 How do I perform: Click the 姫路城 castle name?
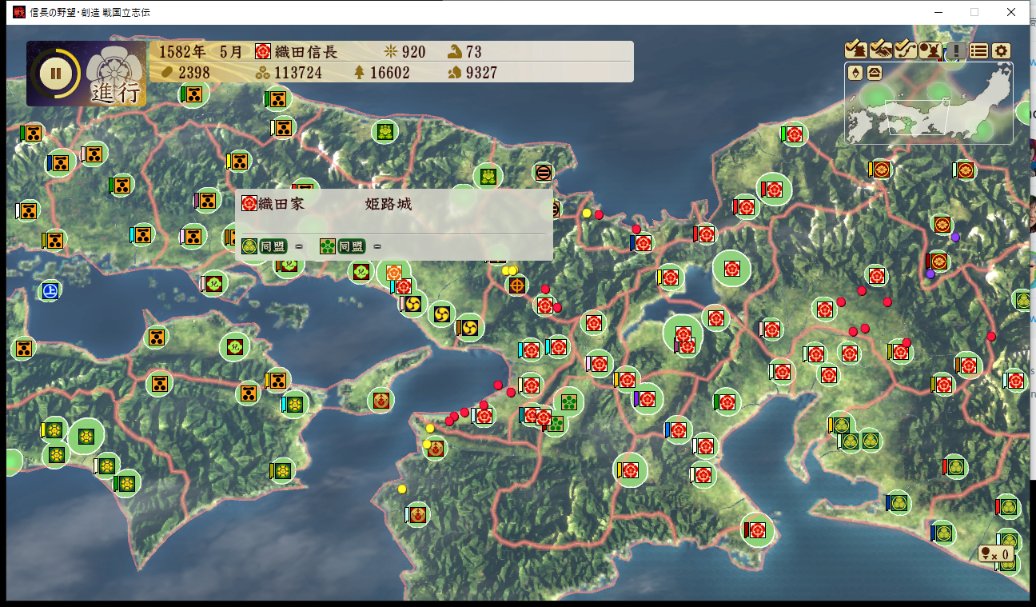(388, 204)
